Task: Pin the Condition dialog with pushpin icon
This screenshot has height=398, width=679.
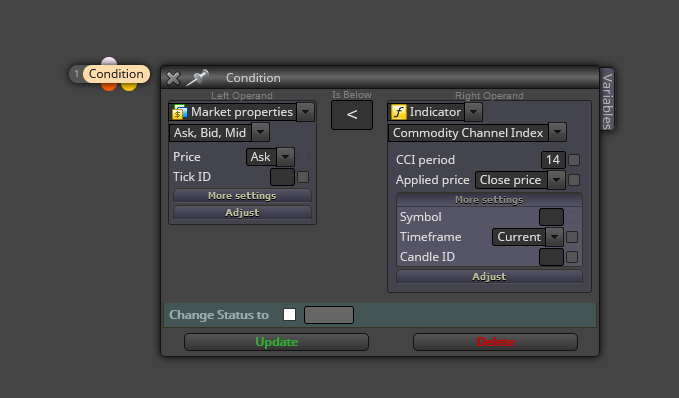Action: (x=197, y=78)
